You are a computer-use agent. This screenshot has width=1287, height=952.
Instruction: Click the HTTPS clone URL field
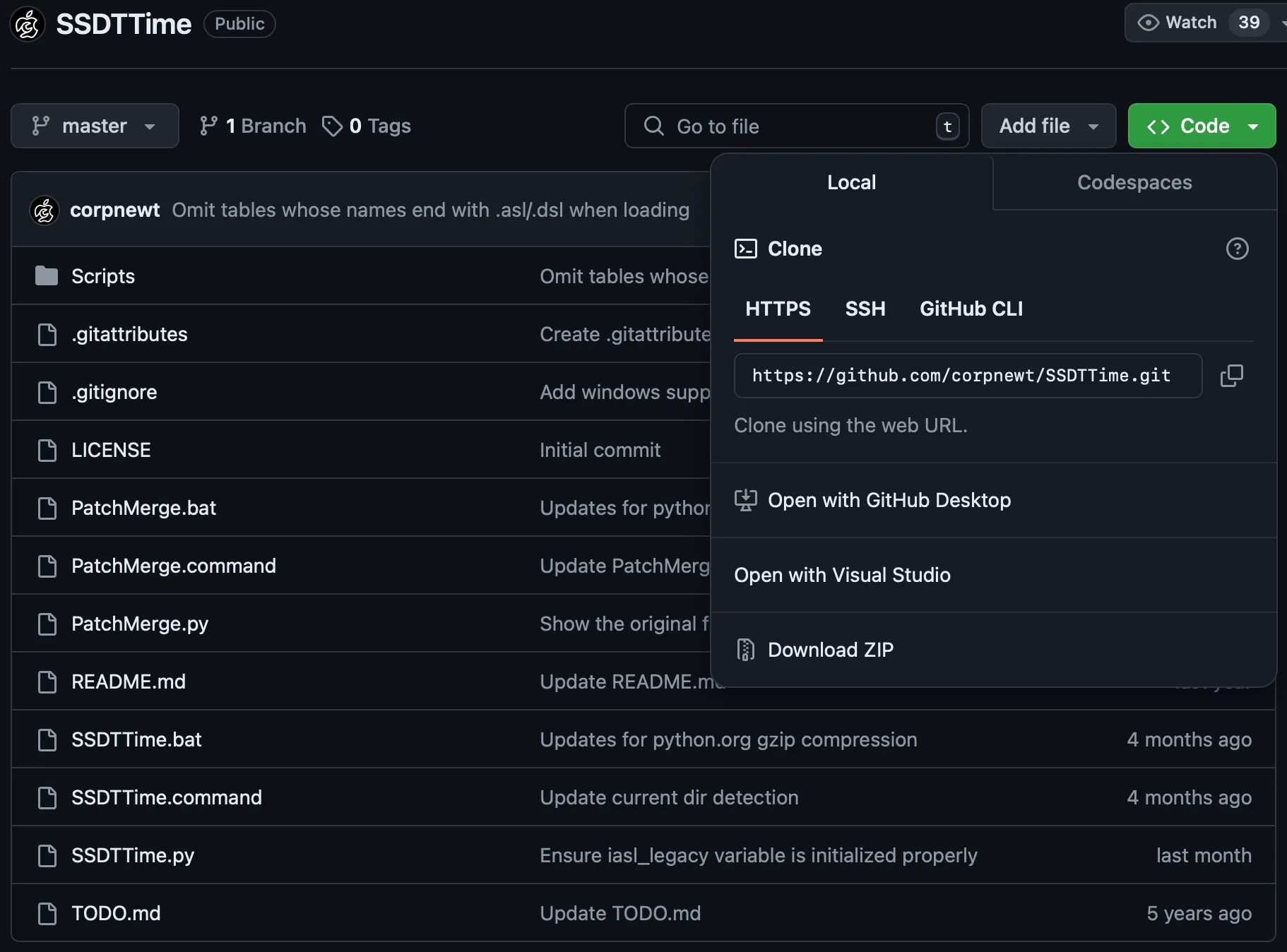tap(968, 376)
